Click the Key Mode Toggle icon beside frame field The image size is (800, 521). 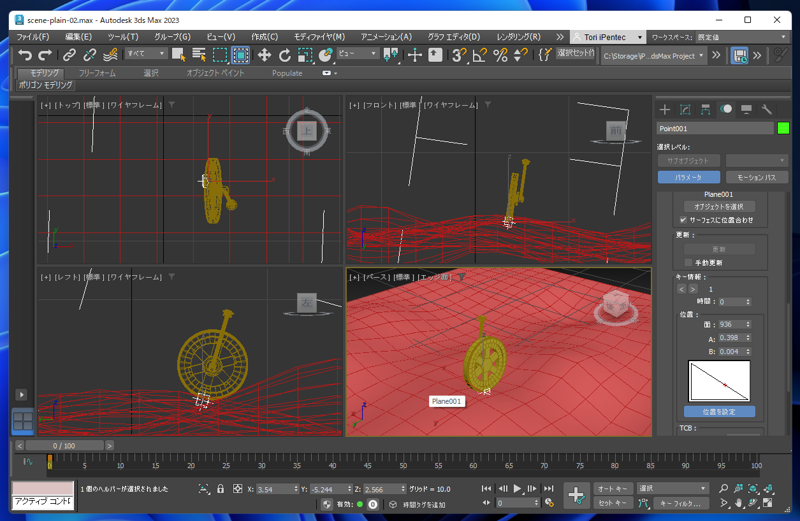tap(486, 503)
